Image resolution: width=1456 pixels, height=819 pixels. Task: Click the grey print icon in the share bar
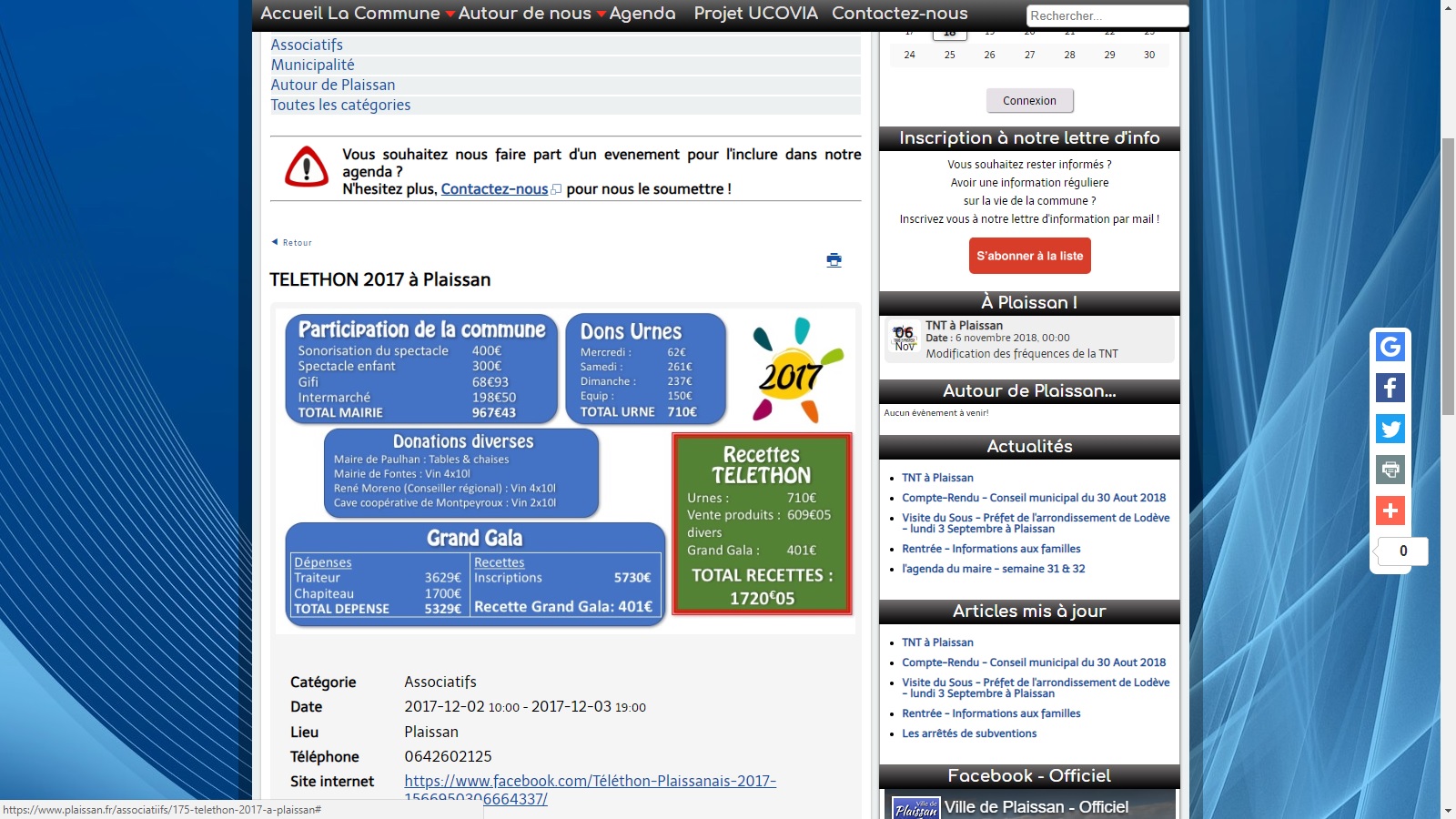[x=1390, y=470]
